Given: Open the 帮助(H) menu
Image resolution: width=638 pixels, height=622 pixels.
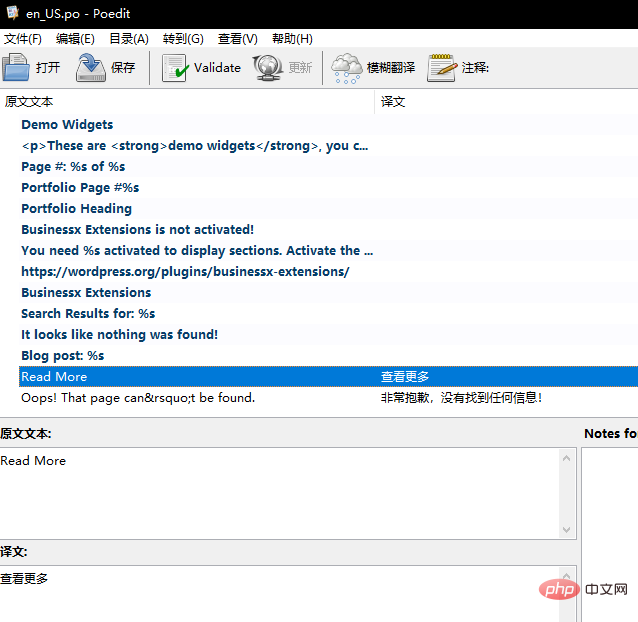Looking at the screenshot, I should coord(292,39).
